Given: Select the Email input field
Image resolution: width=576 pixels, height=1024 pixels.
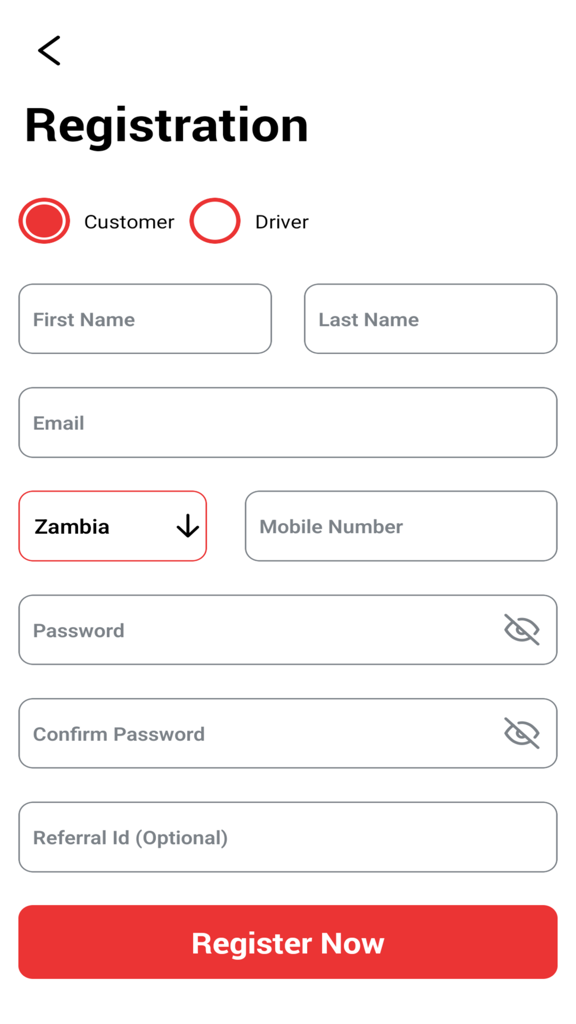Looking at the screenshot, I should click(x=288, y=422).
